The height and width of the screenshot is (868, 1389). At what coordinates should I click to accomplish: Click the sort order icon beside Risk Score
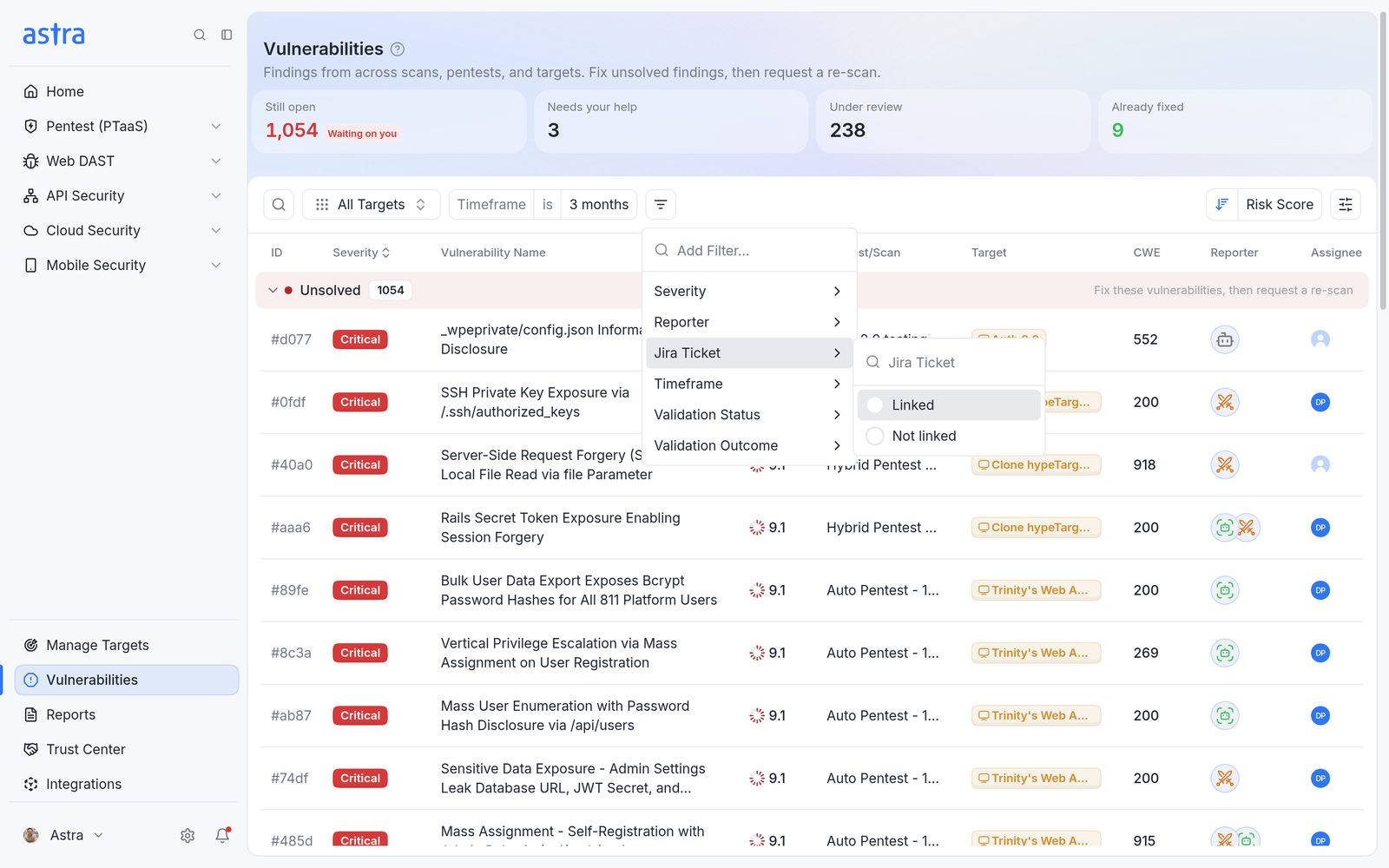pos(1221,205)
